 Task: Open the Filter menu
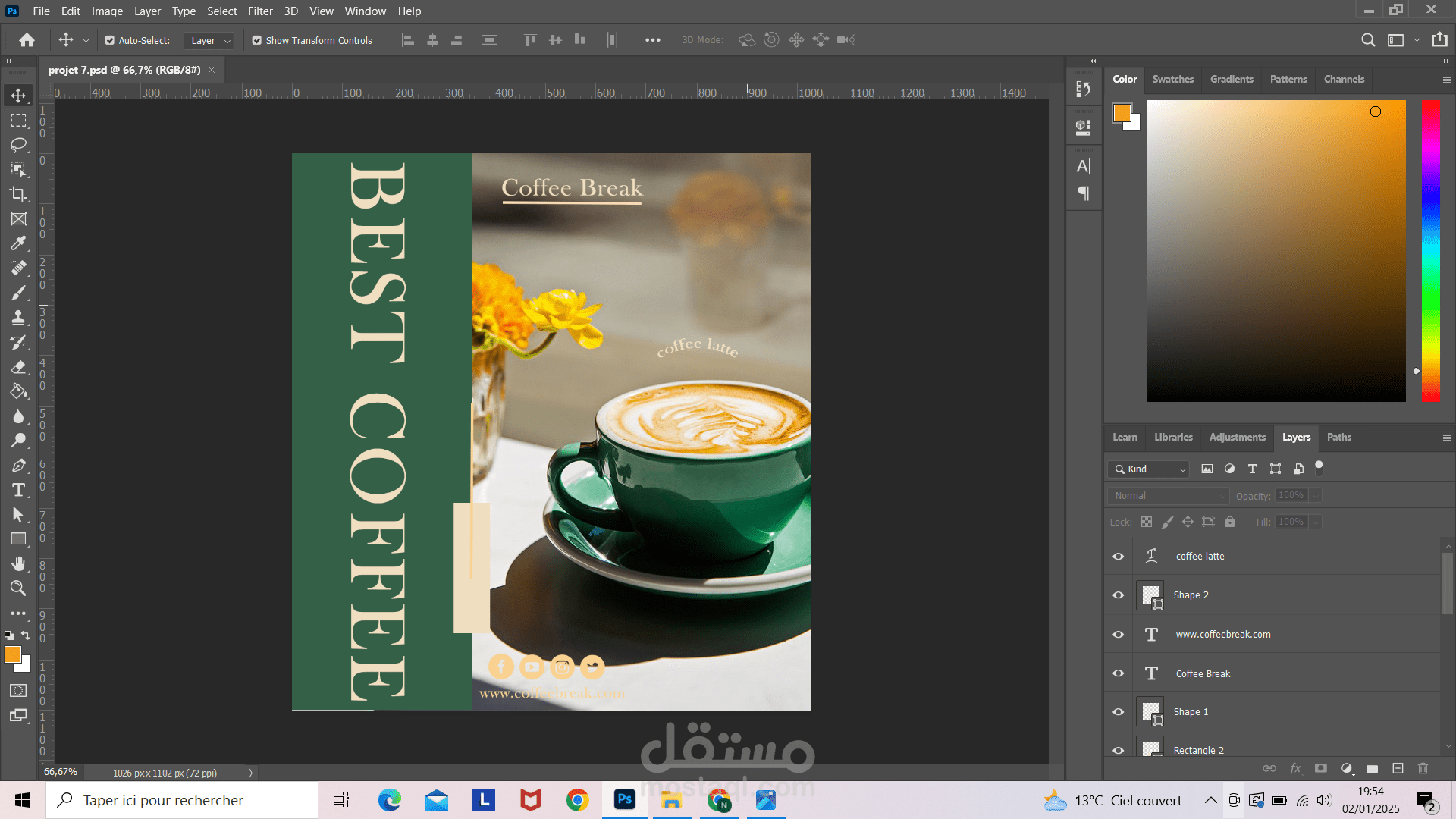260,11
